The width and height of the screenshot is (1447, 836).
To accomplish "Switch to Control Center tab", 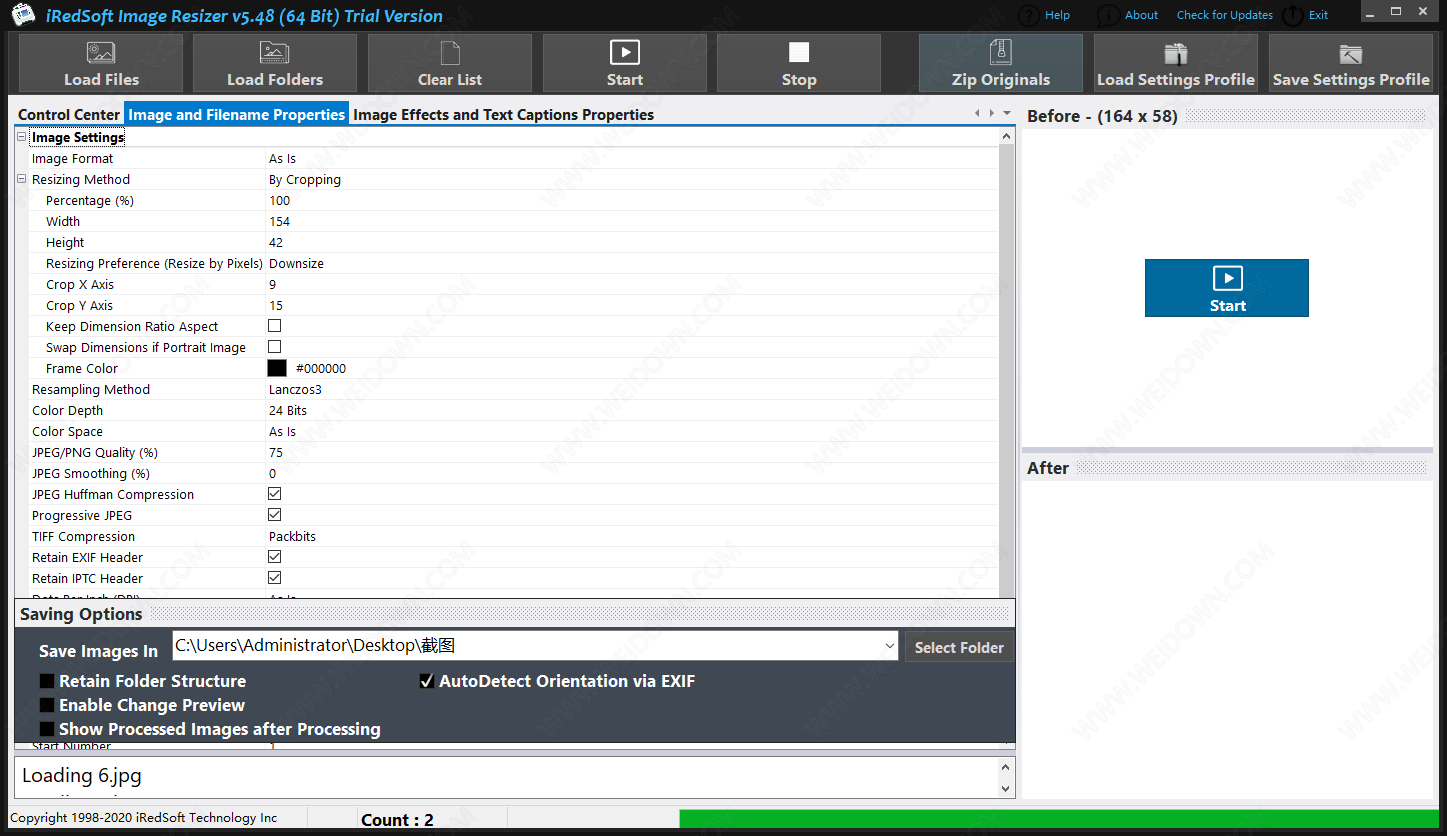I will pyautogui.click(x=69, y=115).
